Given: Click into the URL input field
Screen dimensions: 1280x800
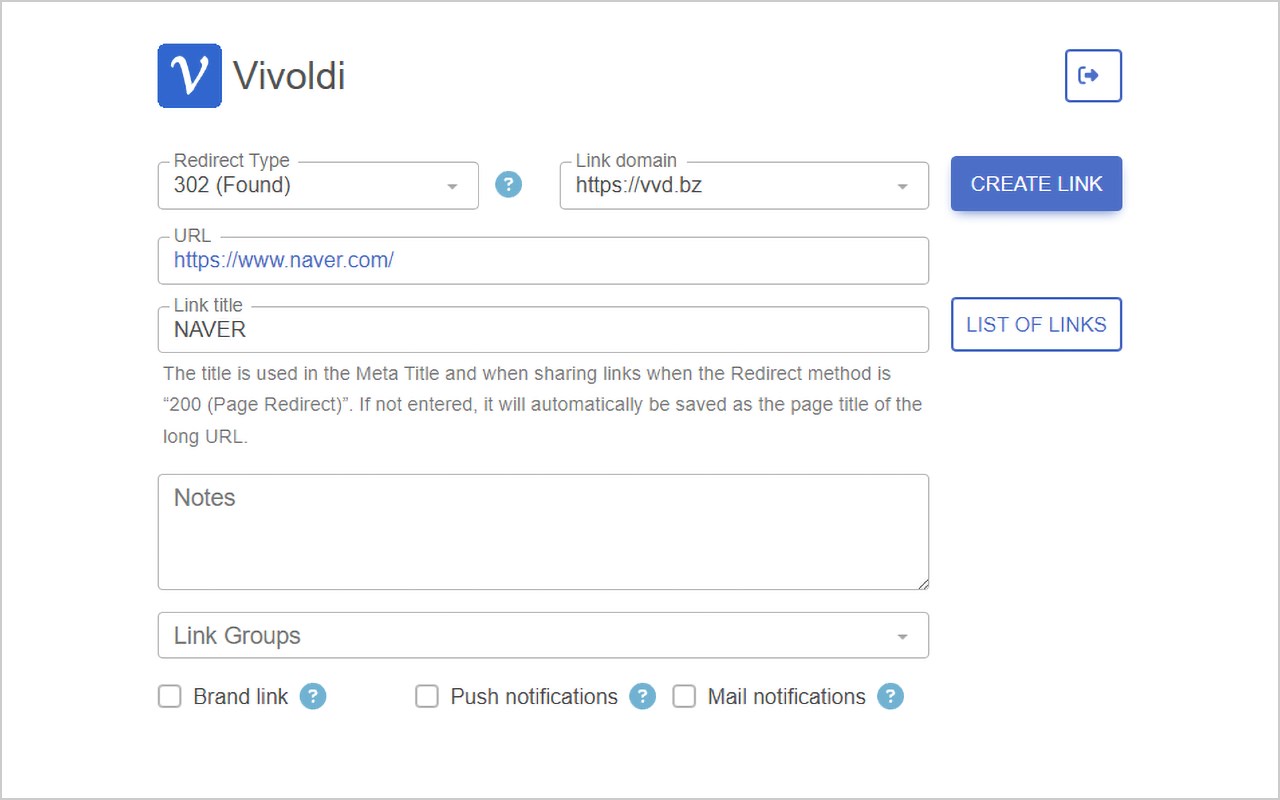Looking at the screenshot, I should click(x=543, y=261).
